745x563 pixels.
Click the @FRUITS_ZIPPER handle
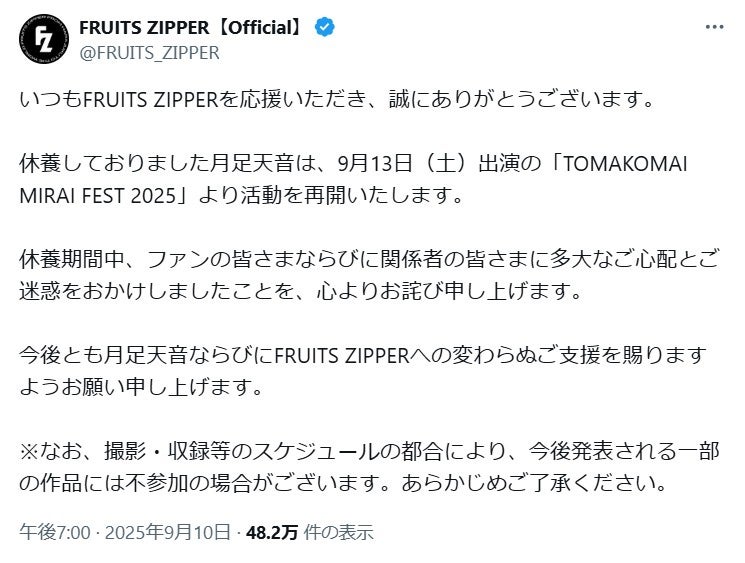[x=149, y=53]
